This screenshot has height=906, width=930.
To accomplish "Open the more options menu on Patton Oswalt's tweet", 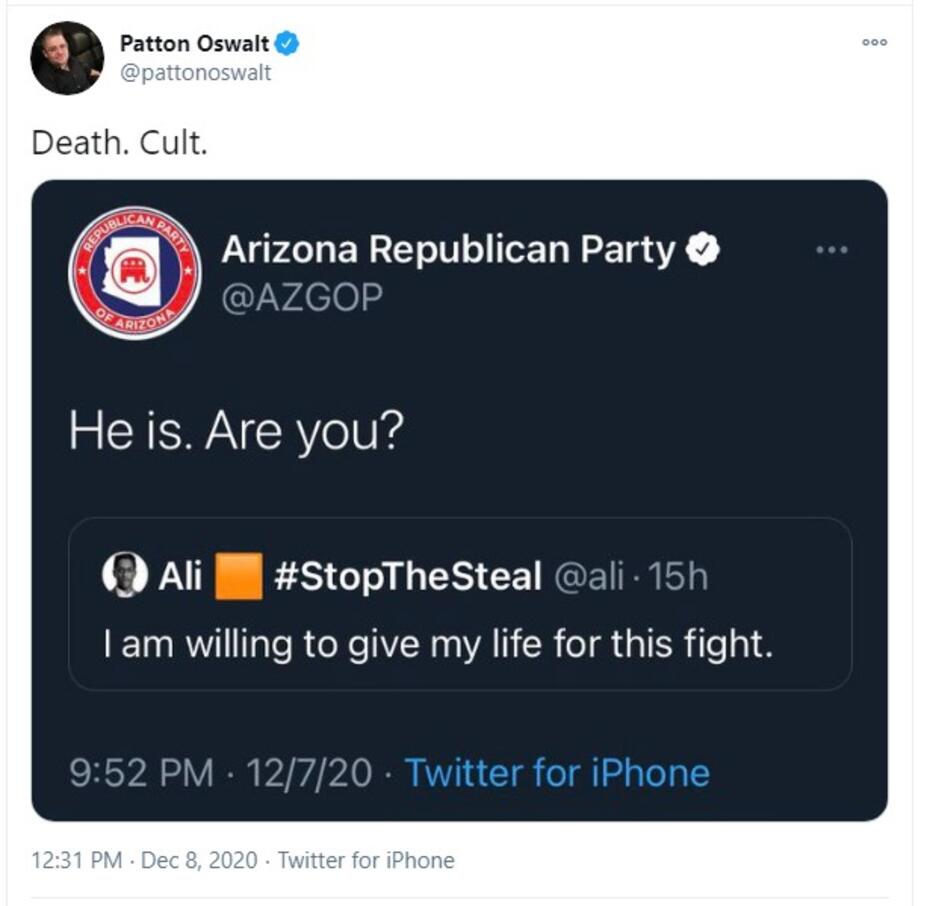I will (874, 43).
